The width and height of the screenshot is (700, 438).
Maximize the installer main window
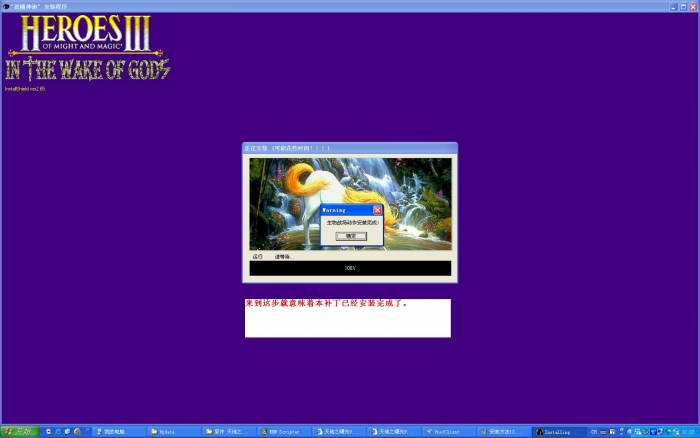(683, 7)
